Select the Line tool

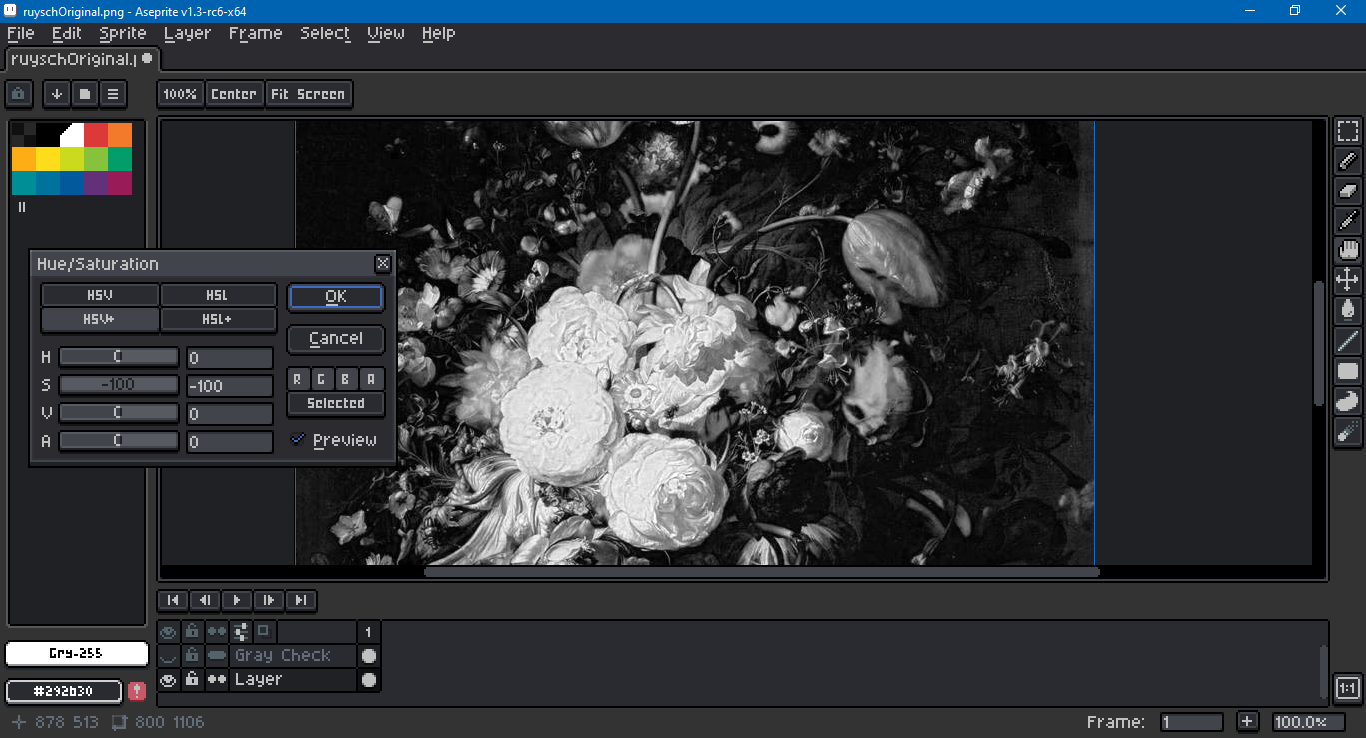click(1348, 341)
